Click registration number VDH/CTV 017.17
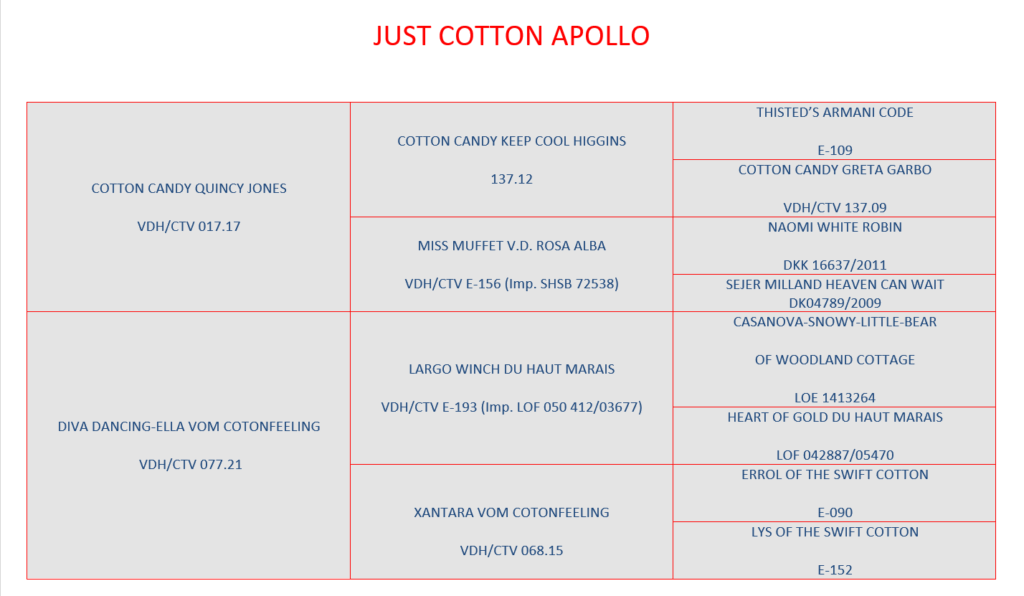The width and height of the screenshot is (1024, 596). coord(189,227)
